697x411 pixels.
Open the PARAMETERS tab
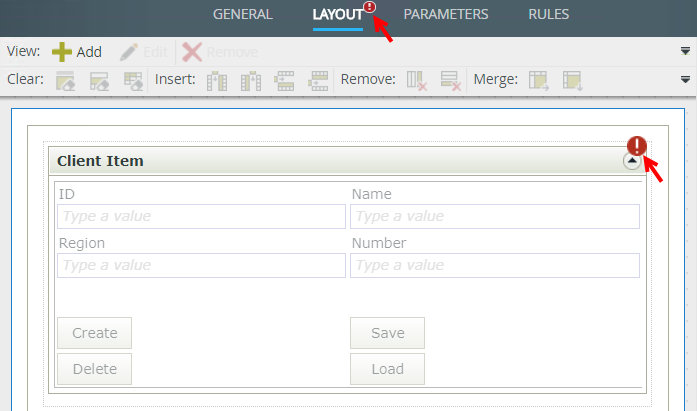(x=446, y=14)
